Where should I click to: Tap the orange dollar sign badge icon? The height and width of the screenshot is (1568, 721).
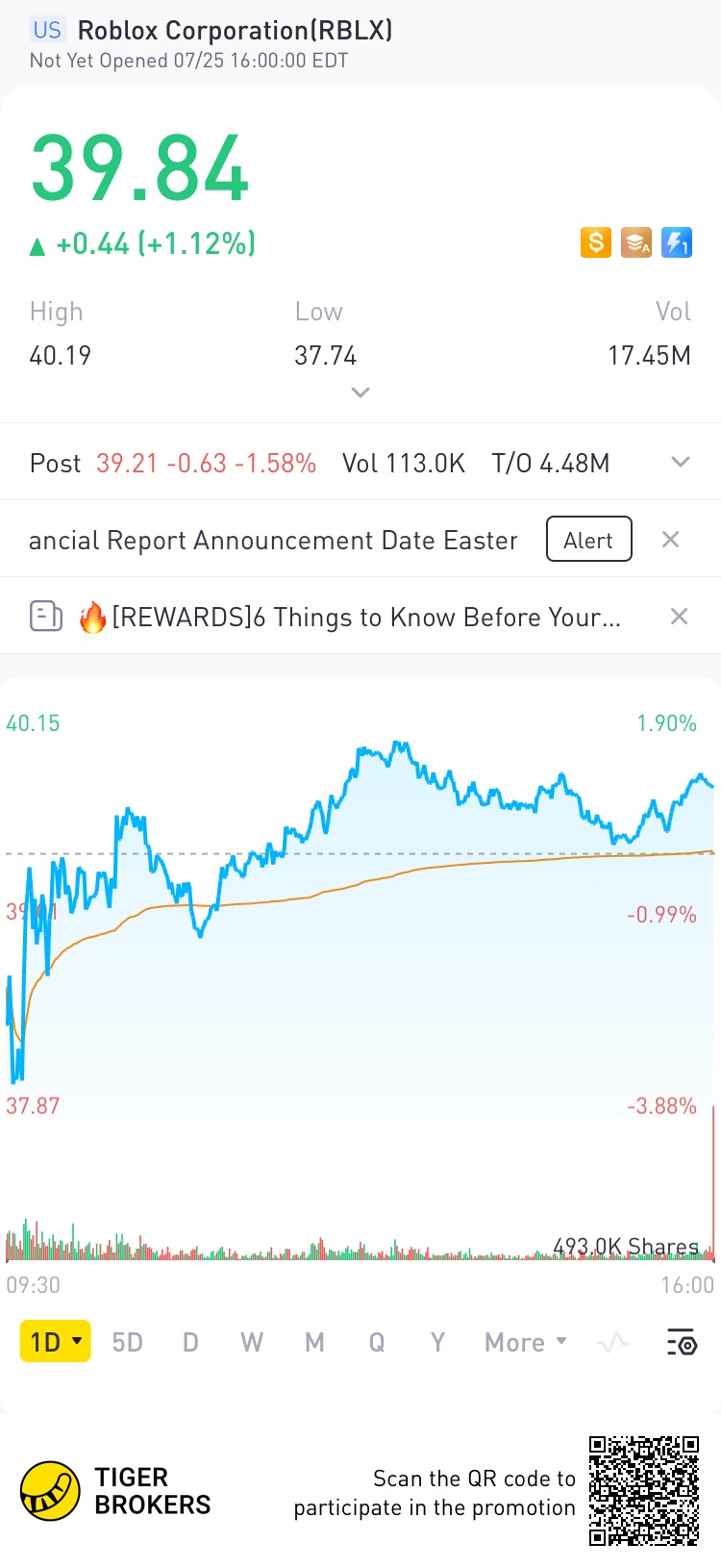pos(595,242)
